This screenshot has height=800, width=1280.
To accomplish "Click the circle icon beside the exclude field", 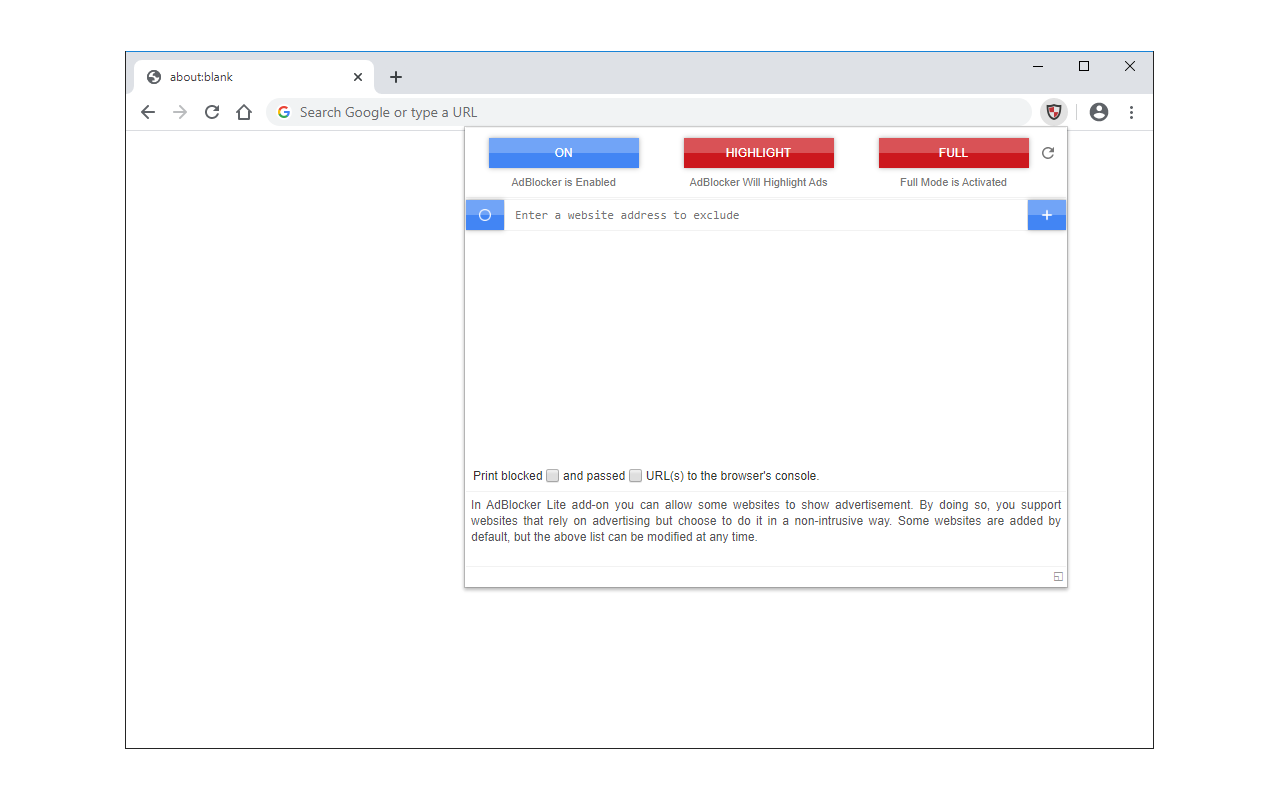I will pyautogui.click(x=484, y=214).
